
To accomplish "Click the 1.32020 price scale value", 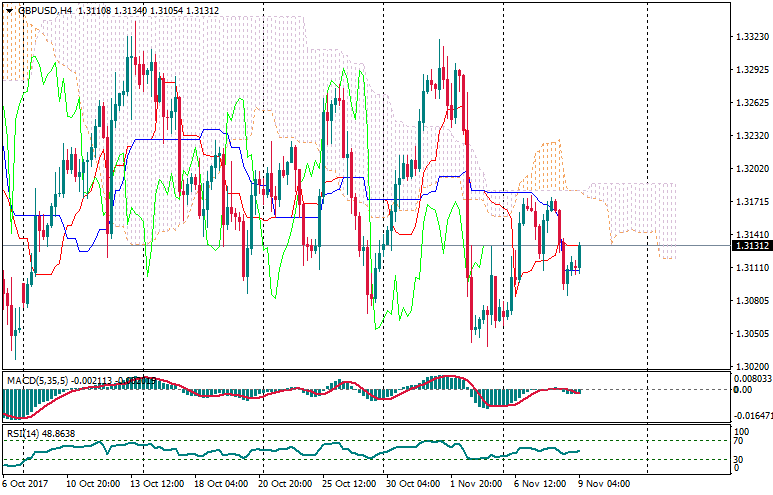I will 750,169.
